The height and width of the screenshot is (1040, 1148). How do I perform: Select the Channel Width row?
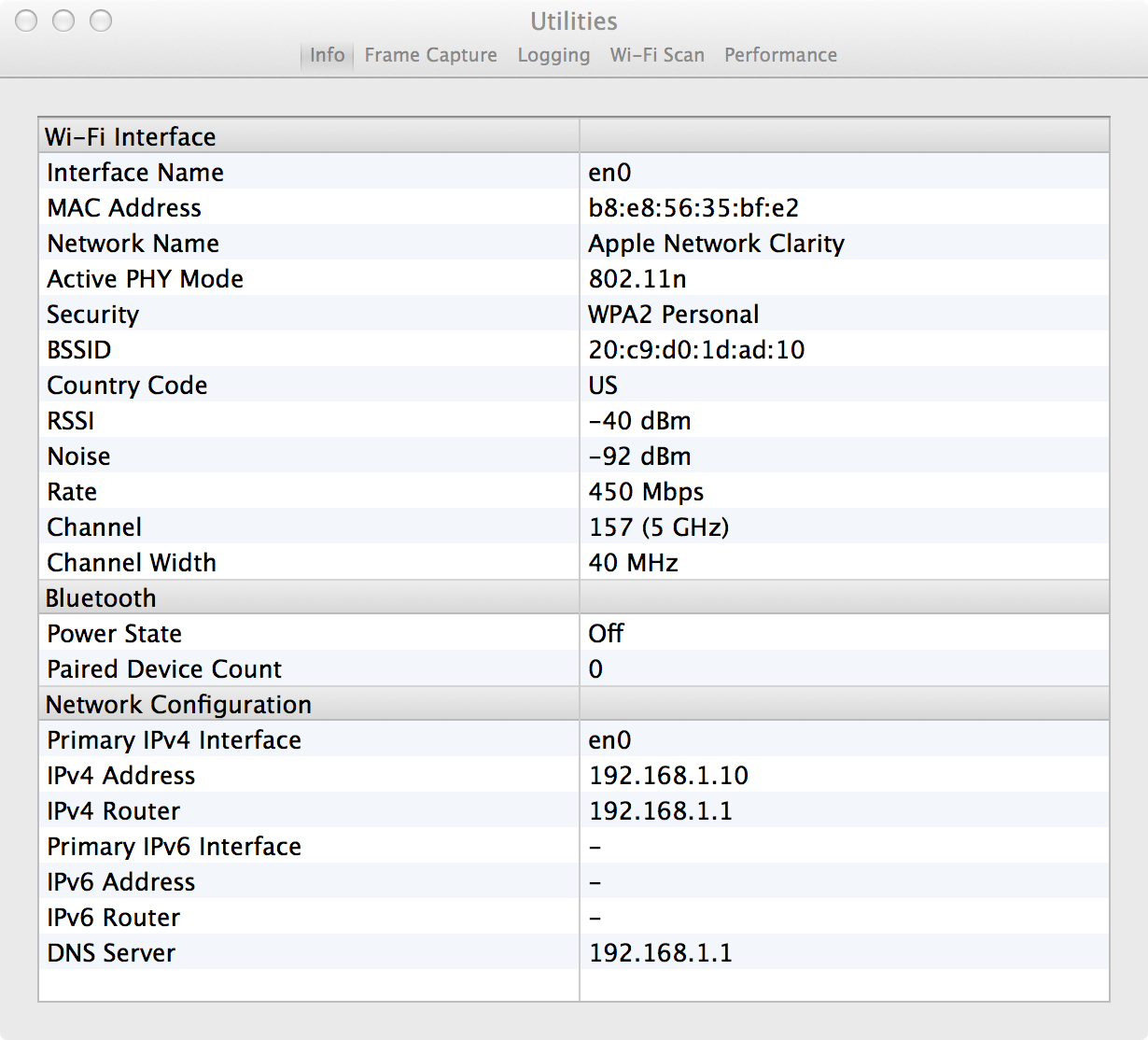(x=132, y=563)
